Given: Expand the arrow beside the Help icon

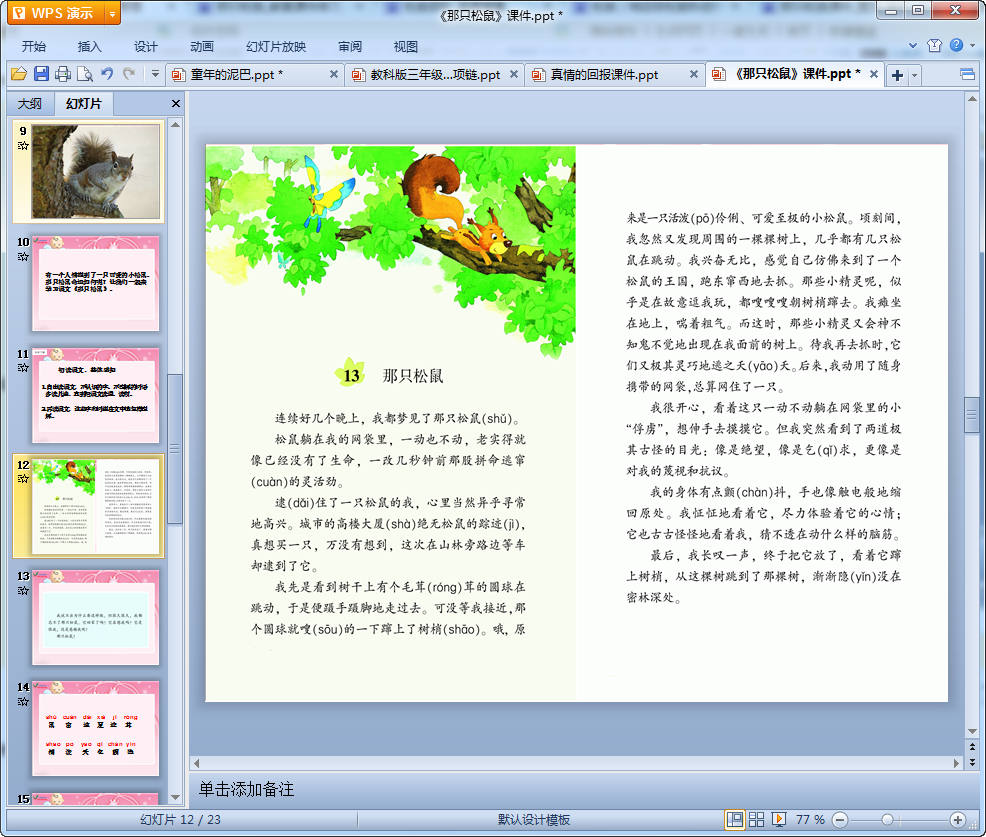Looking at the screenshot, I should coord(972,45).
